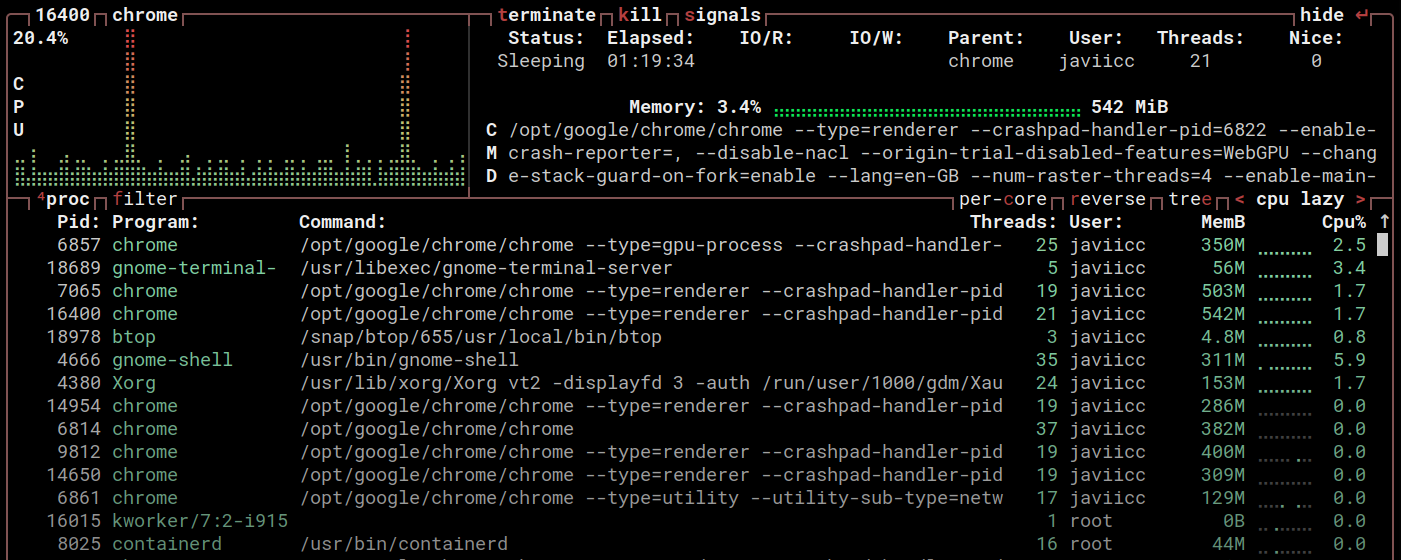This screenshot has width=1401, height=560.
Task: Hide the process detail panel
Action: (x=1333, y=15)
